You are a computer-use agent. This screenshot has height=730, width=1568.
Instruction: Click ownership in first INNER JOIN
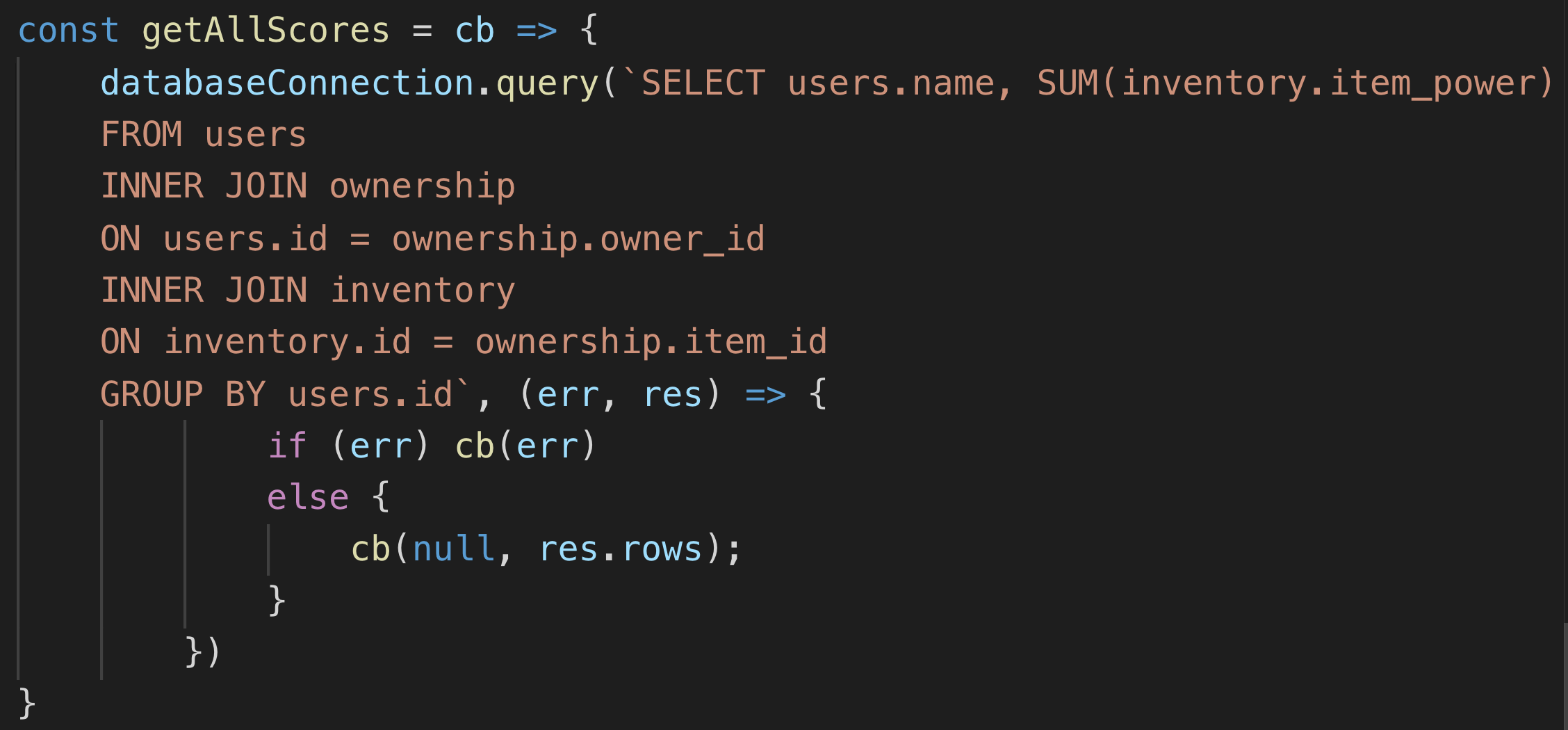pyautogui.click(x=423, y=187)
